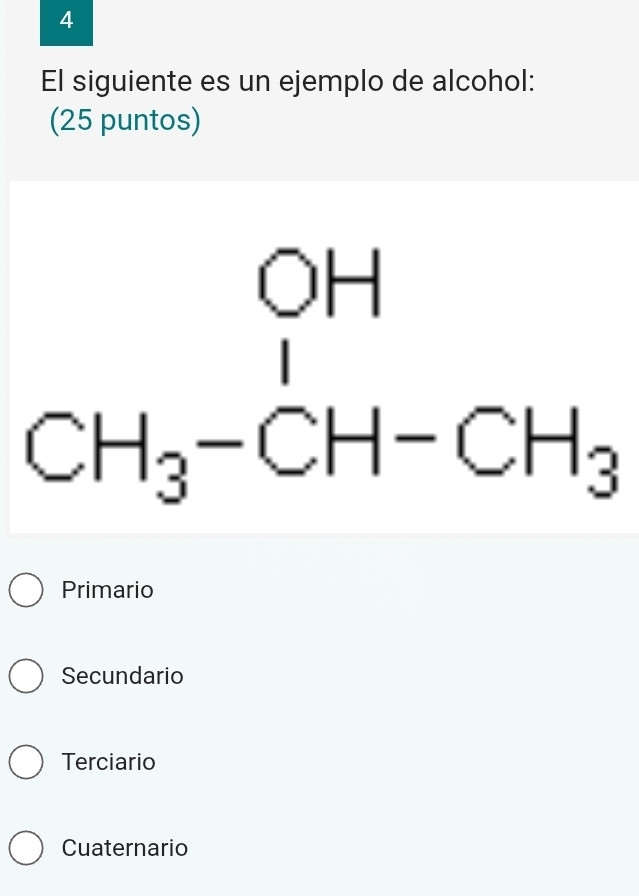Click the "Cuaternario" answer label text

125,847
